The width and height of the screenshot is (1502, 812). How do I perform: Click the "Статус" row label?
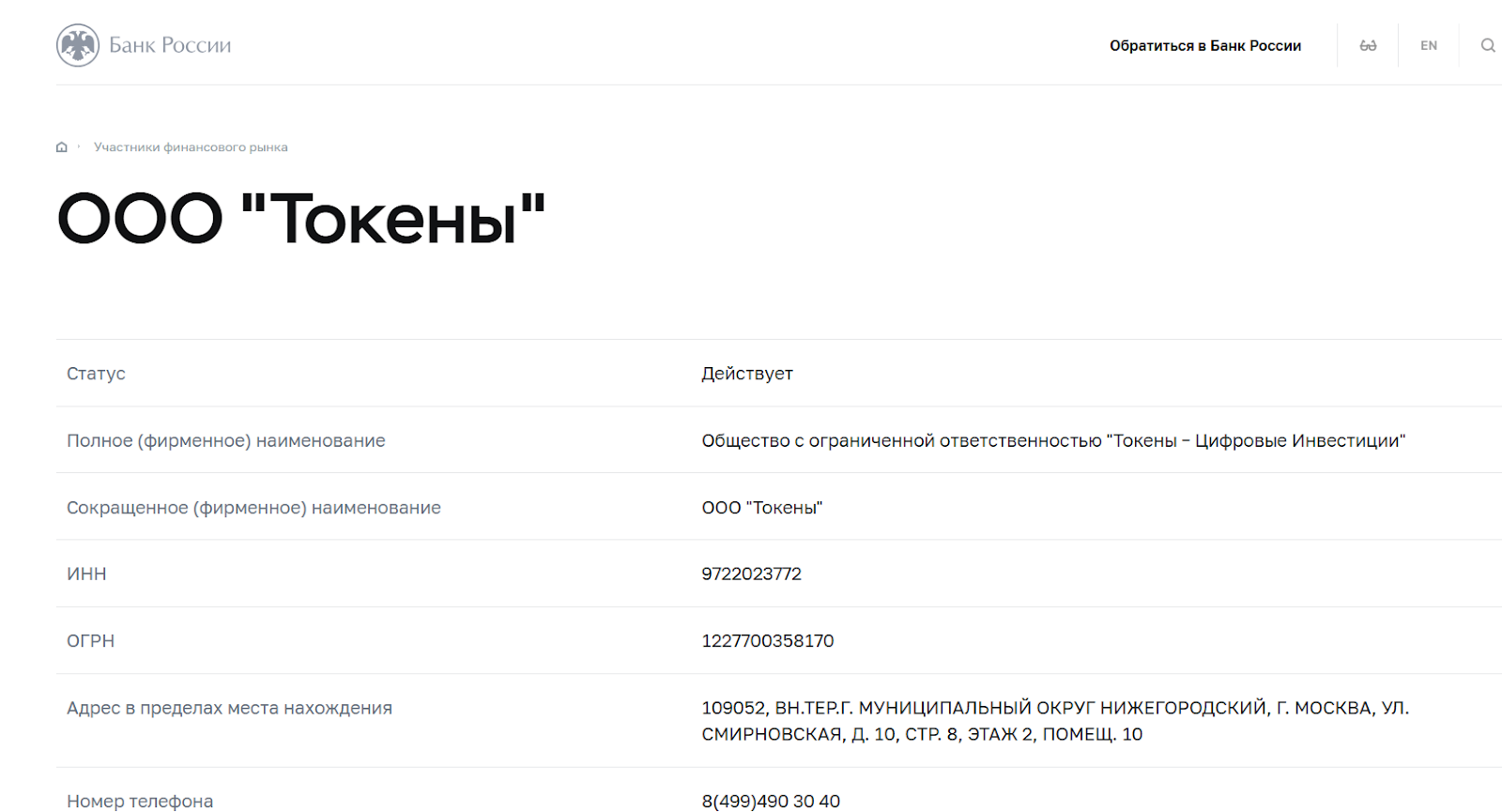pyautogui.click(x=96, y=374)
